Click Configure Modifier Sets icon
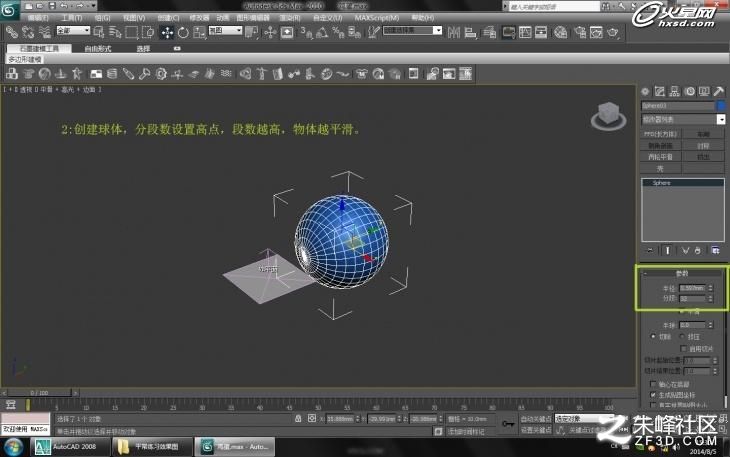Image resolution: width=730 pixels, height=457 pixels. pos(716,250)
